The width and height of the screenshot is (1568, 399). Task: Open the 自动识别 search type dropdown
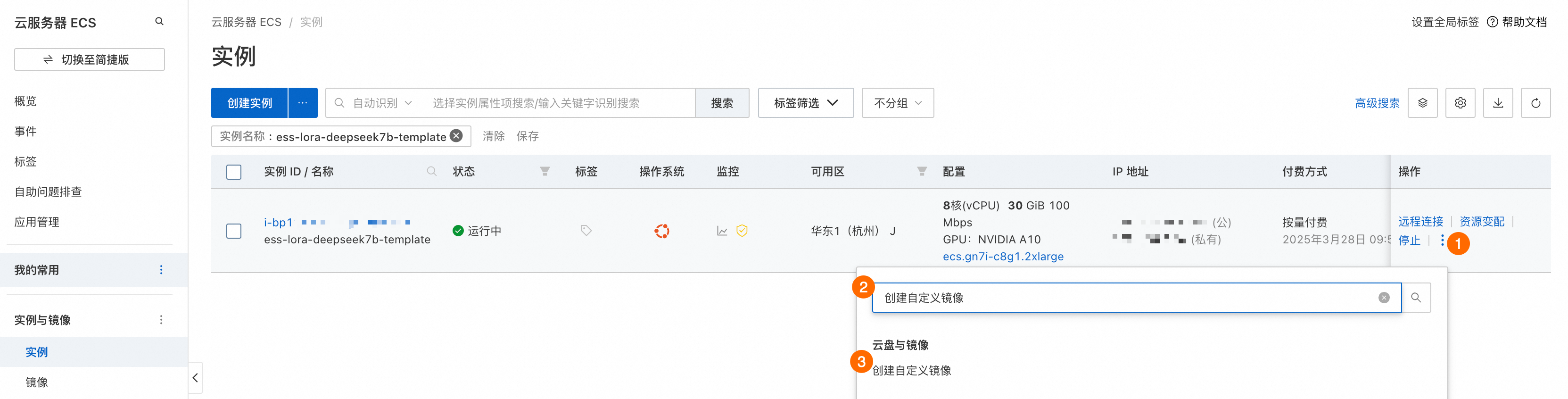pos(382,103)
